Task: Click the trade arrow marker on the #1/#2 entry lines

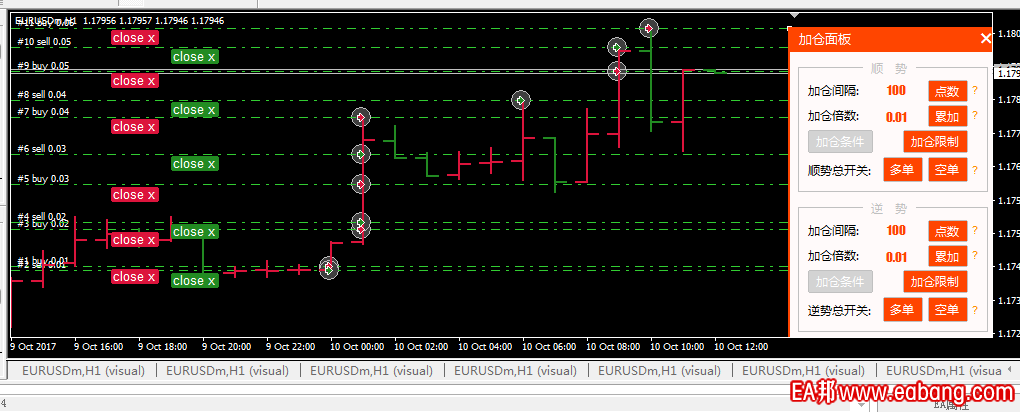Action: point(329,268)
